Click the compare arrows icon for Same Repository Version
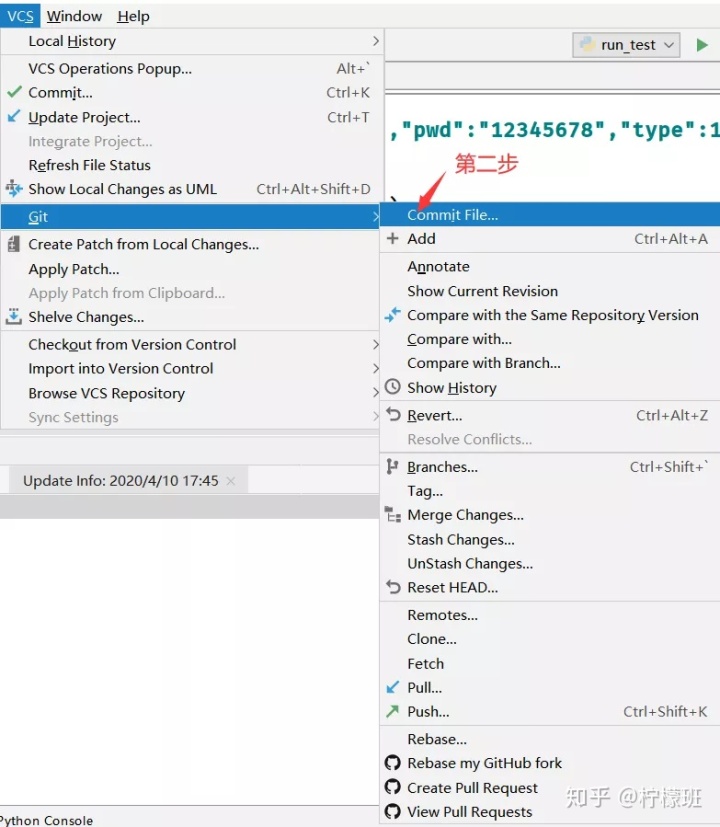This screenshot has width=720, height=827. (392, 315)
